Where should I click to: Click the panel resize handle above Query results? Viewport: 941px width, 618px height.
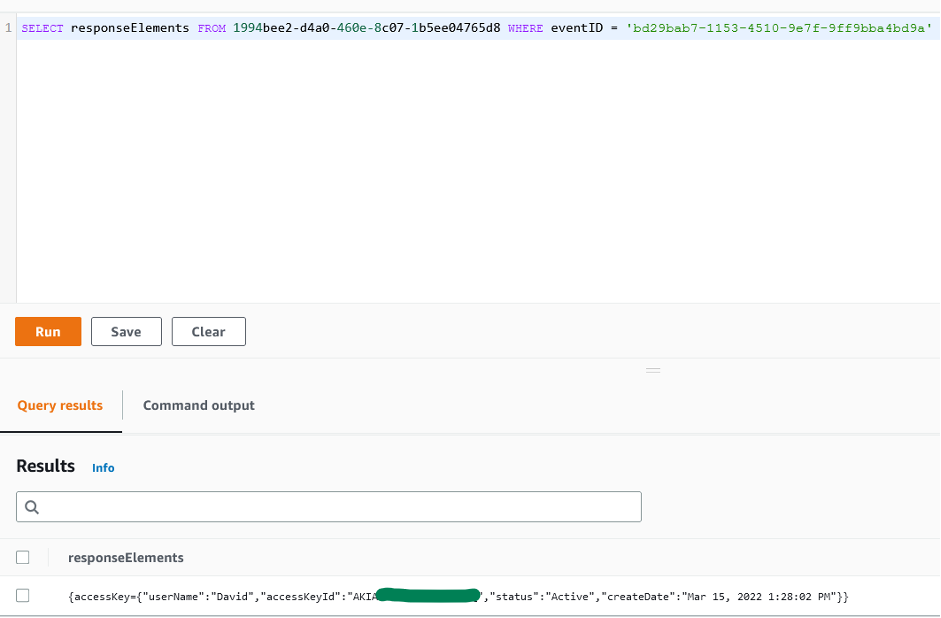(653, 370)
